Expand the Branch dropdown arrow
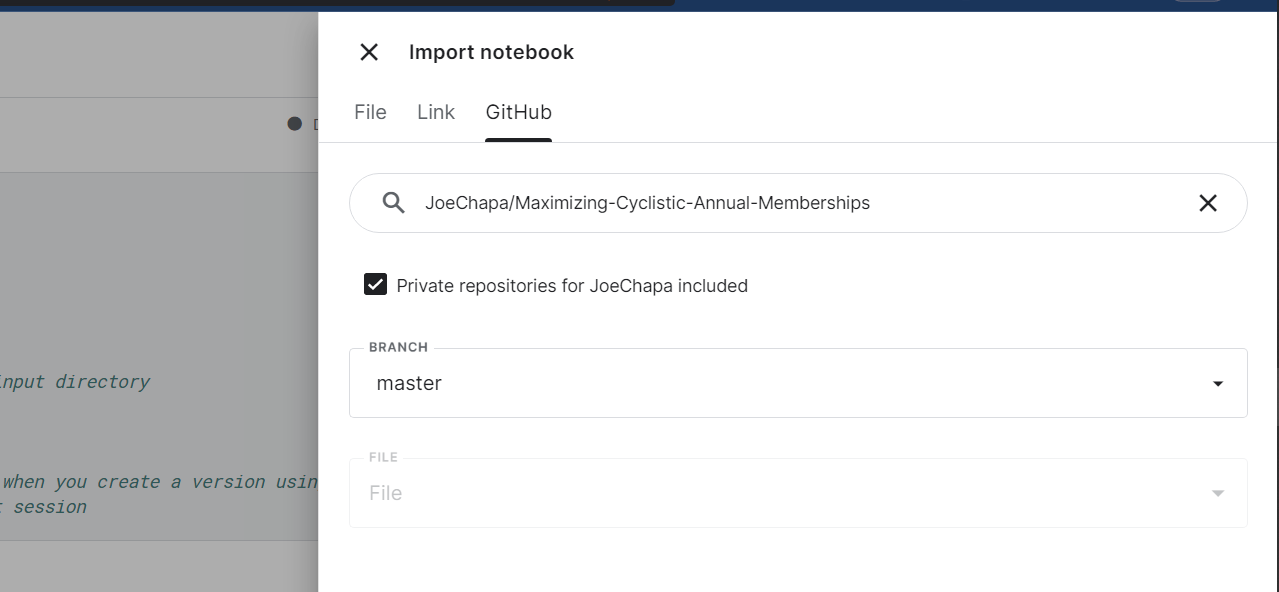Screen dimensions: 1279x592 click(x=1217, y=383)
